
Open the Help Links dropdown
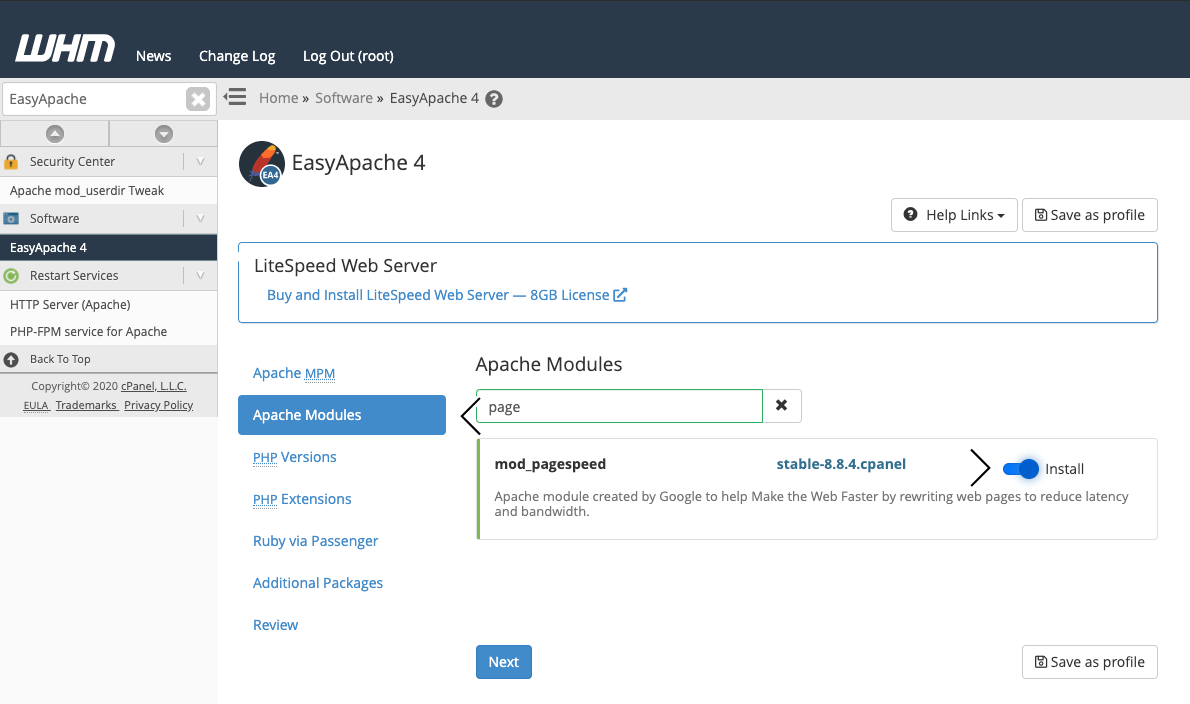click(x=954, y=215)
